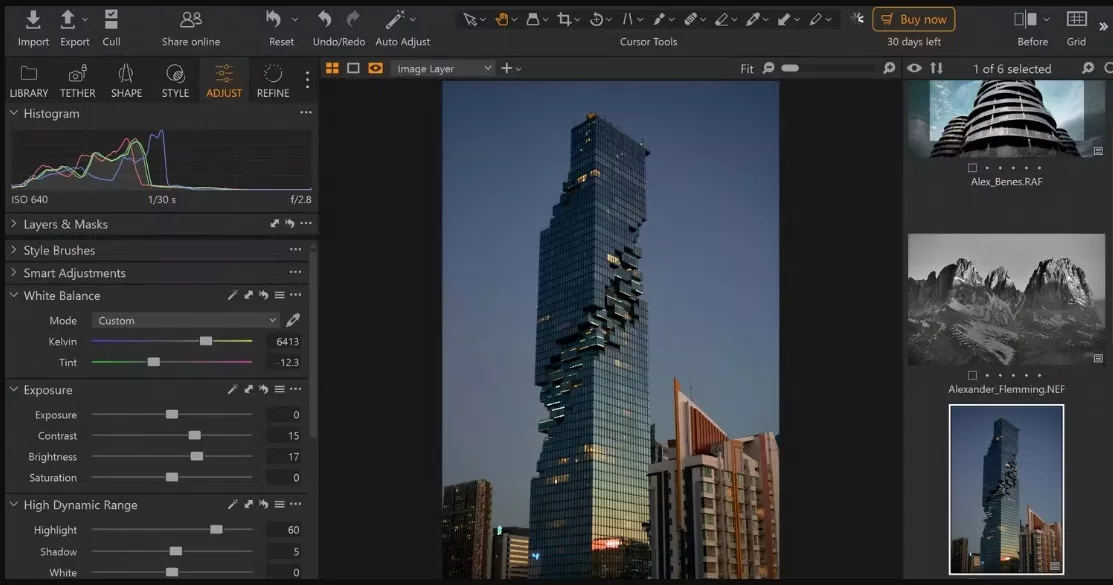Collapse the High Dynamic Range section
The image size is (1113, 585).
14,506
